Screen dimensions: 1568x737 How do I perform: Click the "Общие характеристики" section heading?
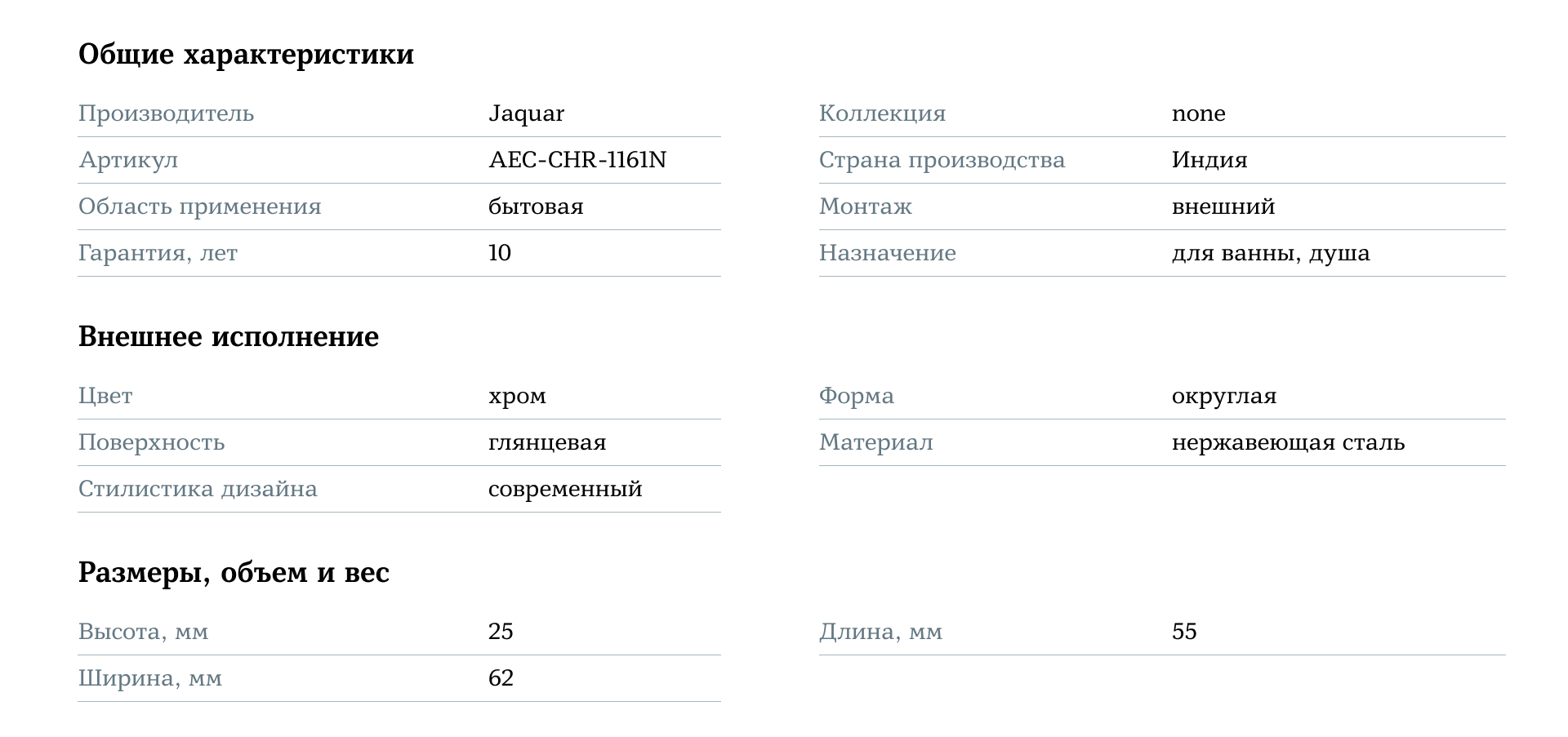tap(246, 55)
